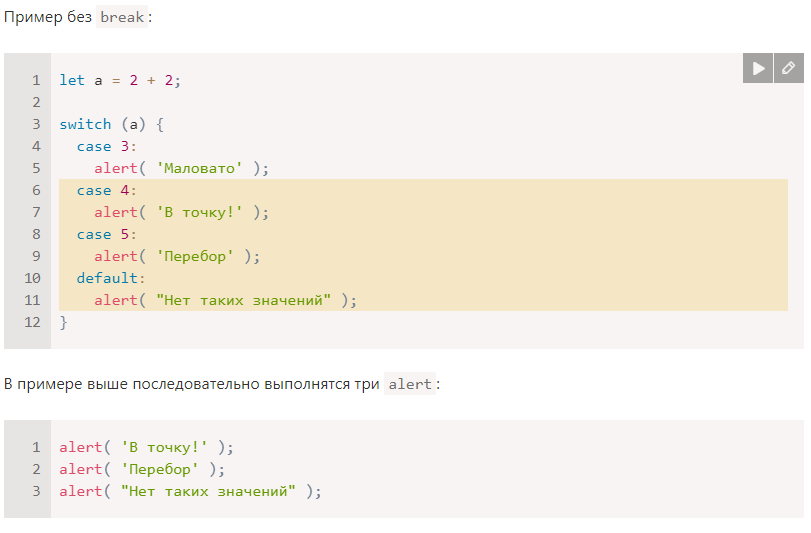The width and height of the screenshot is (811, 533).
Task: Click the 'Перебор' string in the switch block
Action: point(195,256)
